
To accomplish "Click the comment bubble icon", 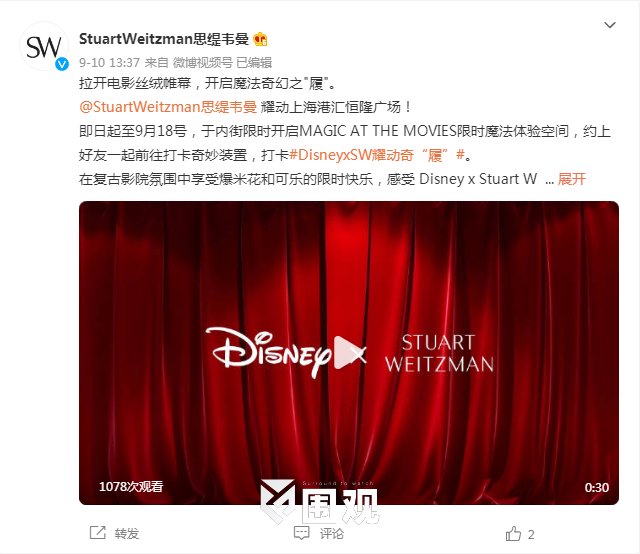I will pyautogui.click(x=302, y=533).
